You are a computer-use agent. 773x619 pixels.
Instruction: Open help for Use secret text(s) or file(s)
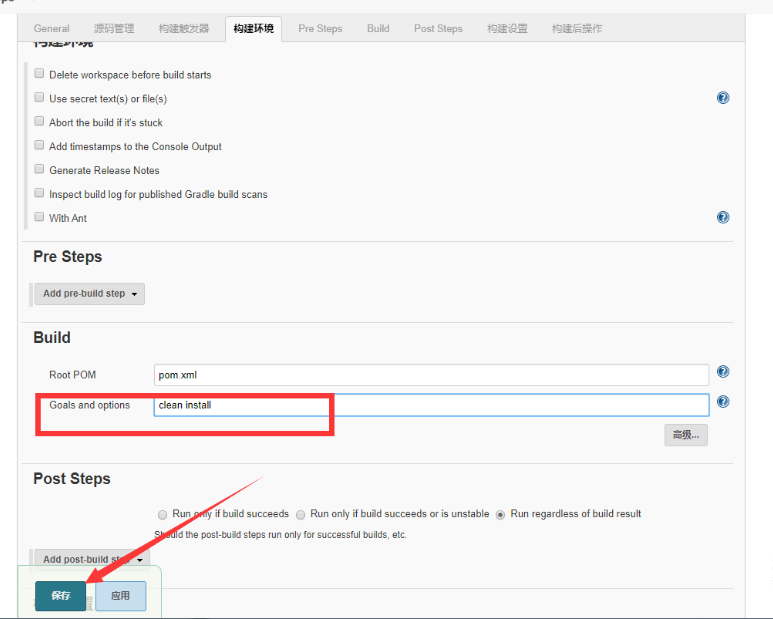click(x=723, y=98)
